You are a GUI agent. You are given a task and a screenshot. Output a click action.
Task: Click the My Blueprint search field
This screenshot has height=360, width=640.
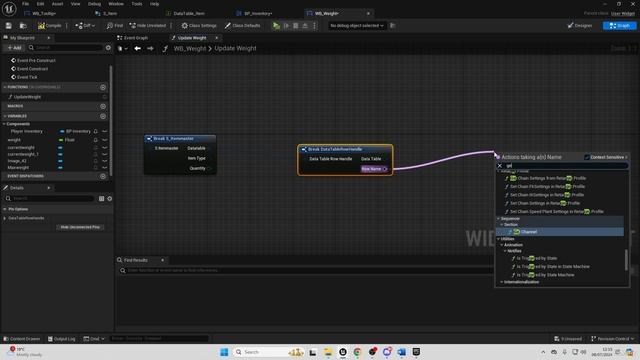point(65,48)
